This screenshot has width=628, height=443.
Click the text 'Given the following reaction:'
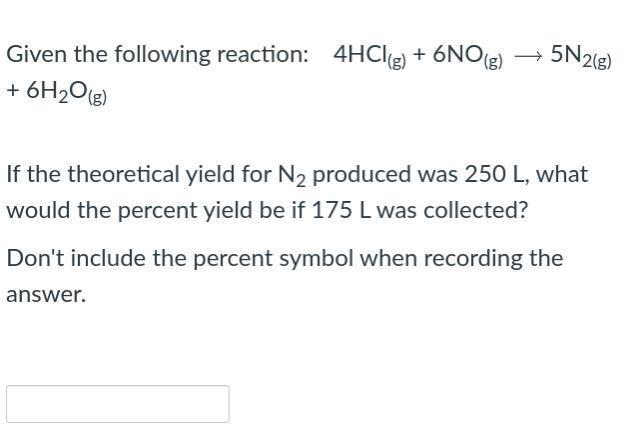point(157,55)
